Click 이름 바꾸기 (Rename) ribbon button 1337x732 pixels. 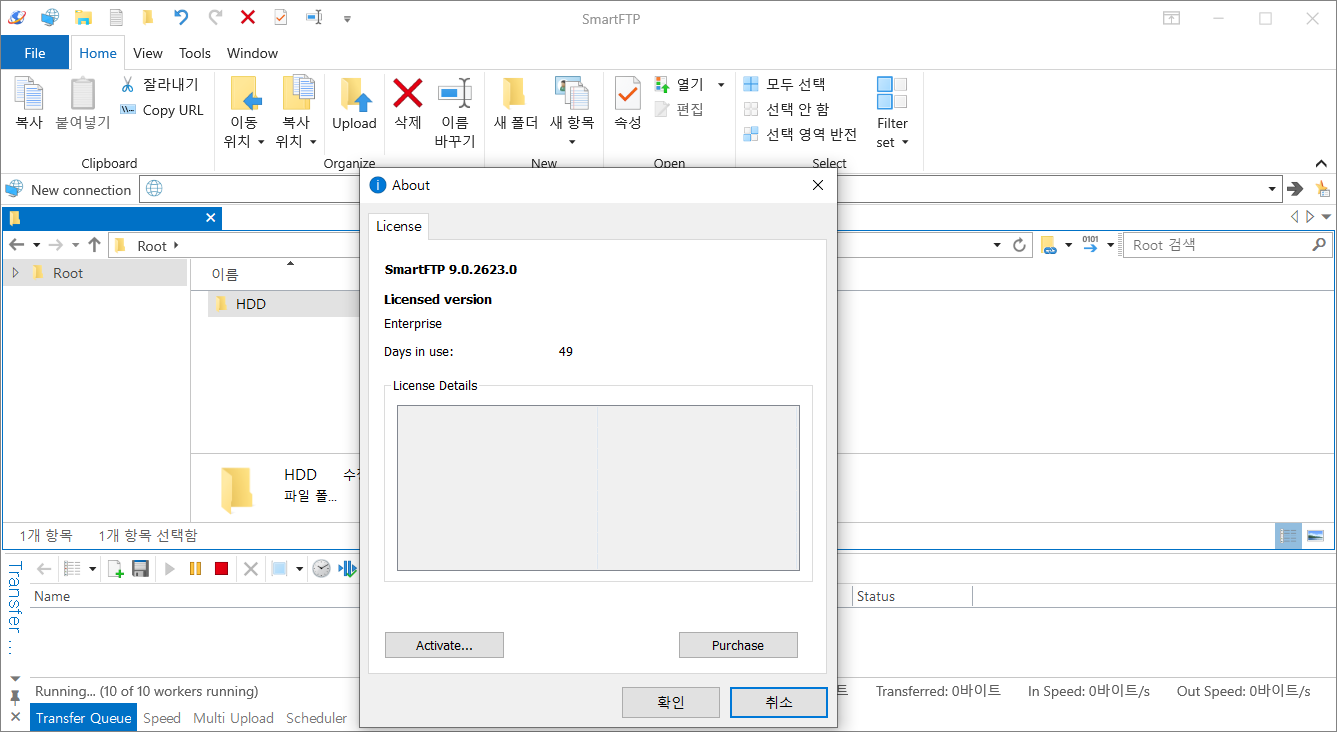point(455,113)
